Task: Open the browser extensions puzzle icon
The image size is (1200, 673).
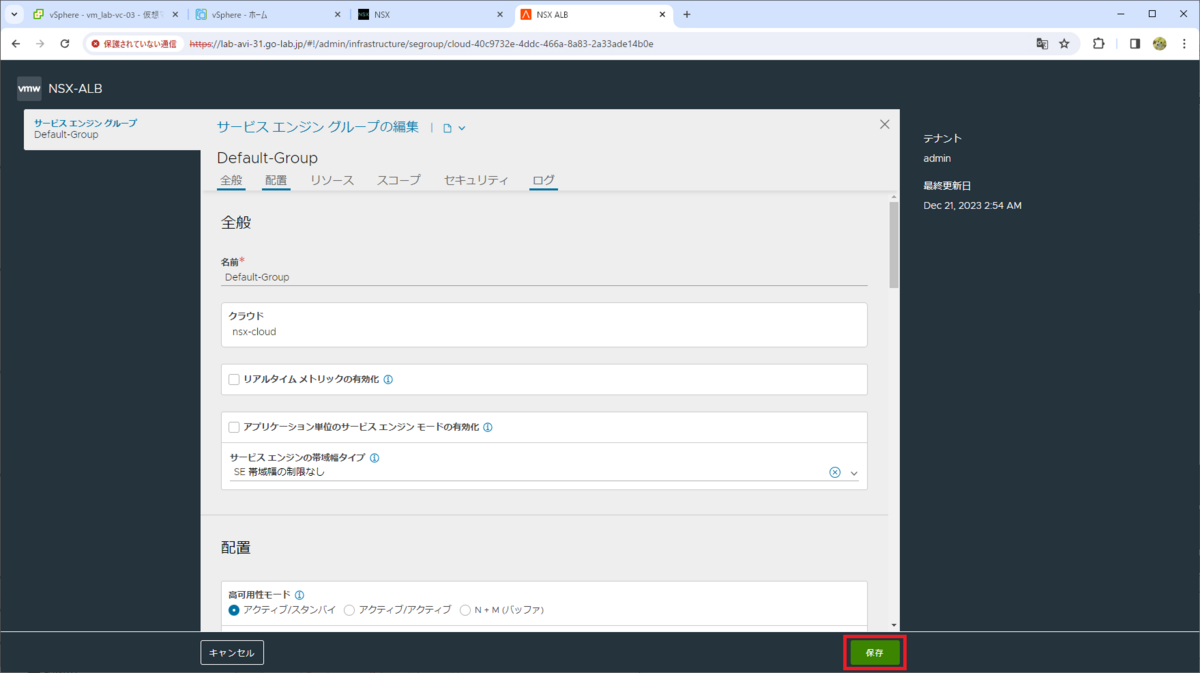Action: point(1099,44)
